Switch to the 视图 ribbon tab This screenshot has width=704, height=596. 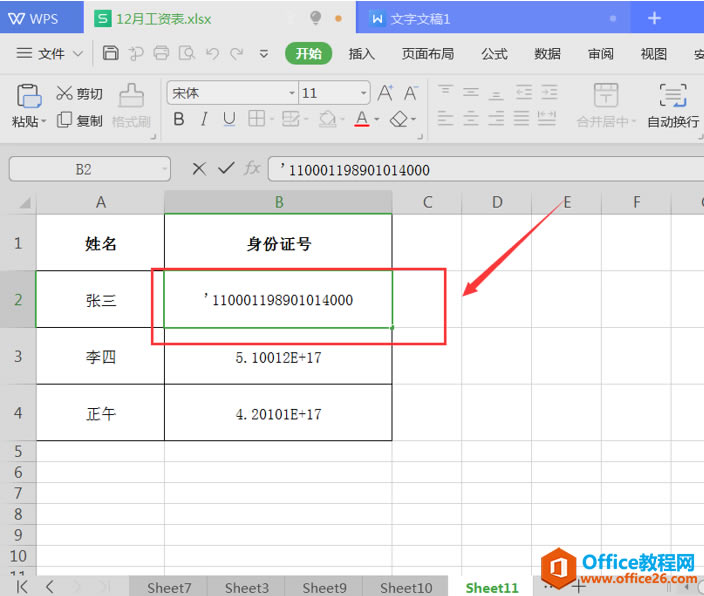click(654, 54)
